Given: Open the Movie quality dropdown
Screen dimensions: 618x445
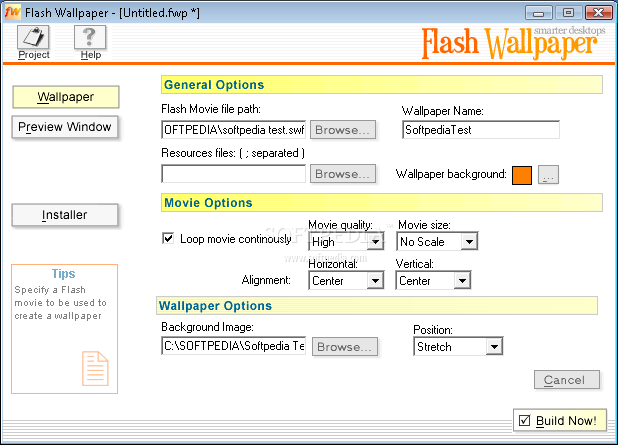Looking at the screenshot, I should click(346, 241).
